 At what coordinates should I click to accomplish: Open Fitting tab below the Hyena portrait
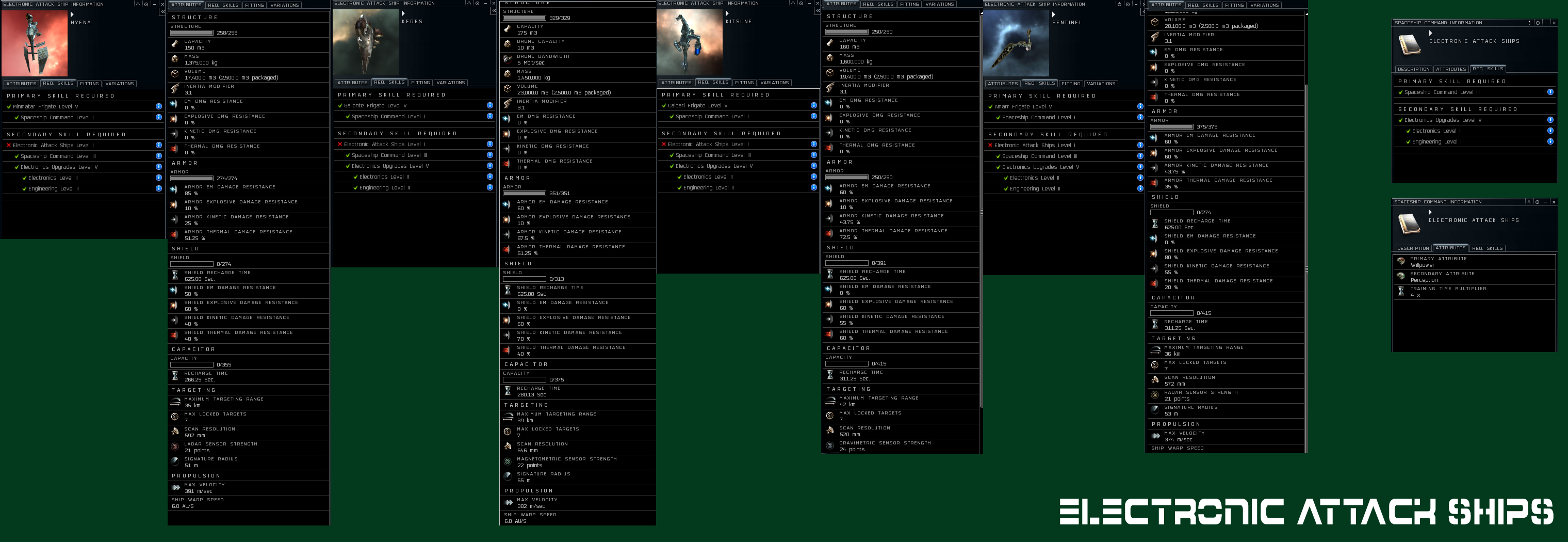(x=89, y=84)
